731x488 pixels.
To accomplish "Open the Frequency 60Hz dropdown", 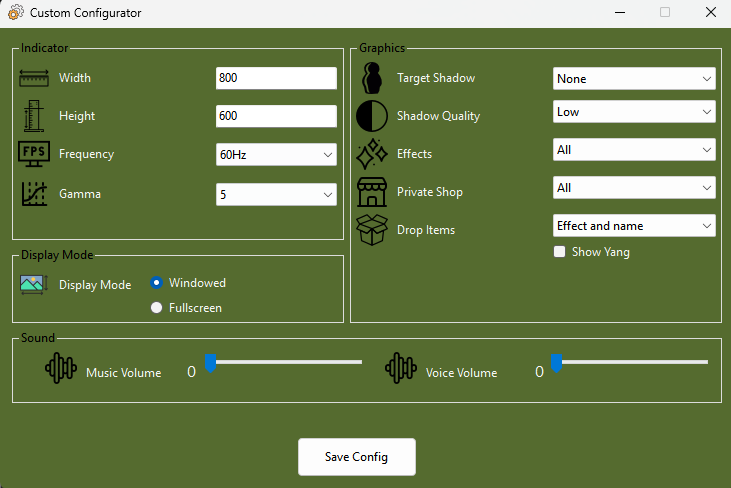I will point(276,155).
